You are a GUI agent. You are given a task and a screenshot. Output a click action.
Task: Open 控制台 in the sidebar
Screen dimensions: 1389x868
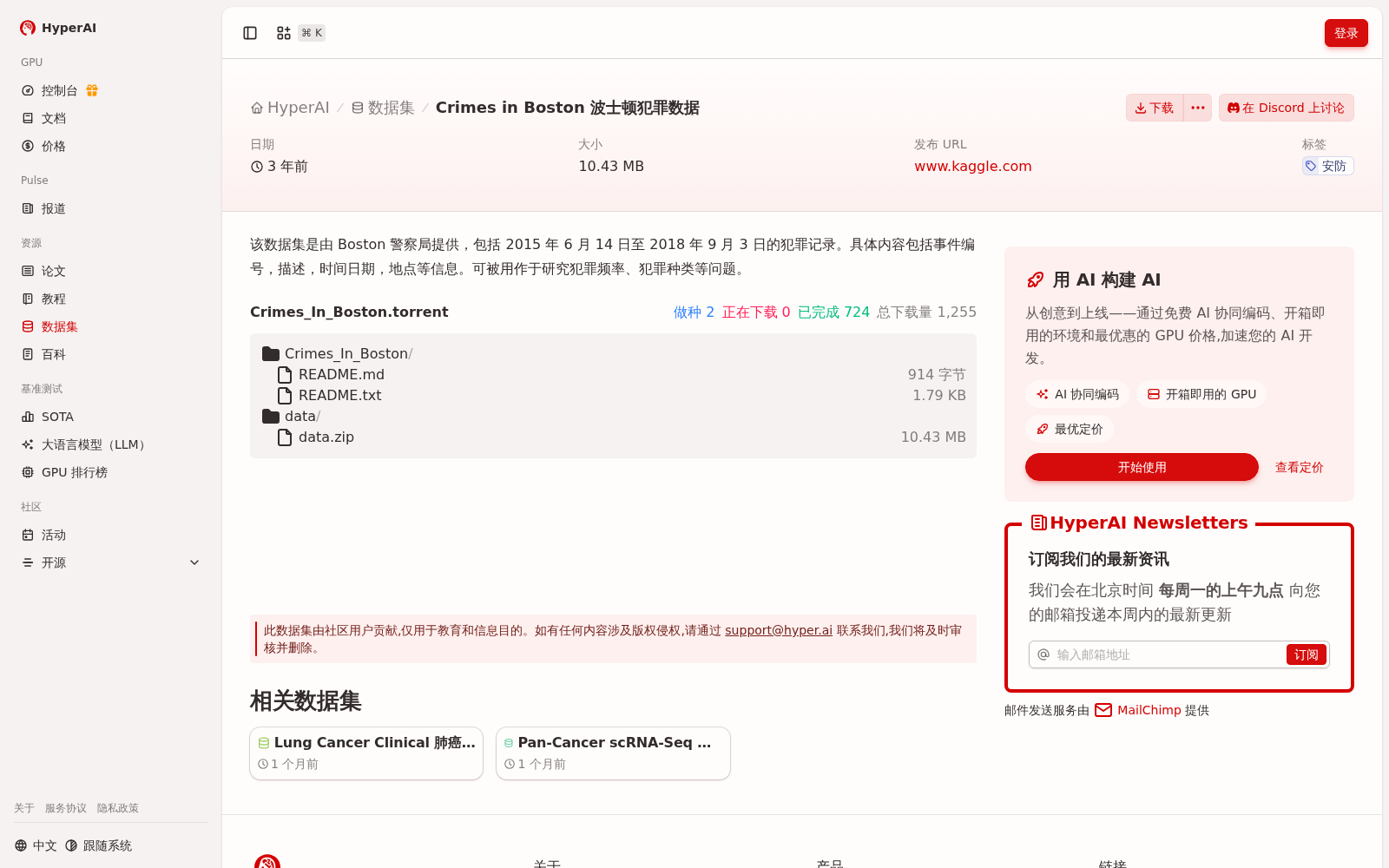coord(111,90)
